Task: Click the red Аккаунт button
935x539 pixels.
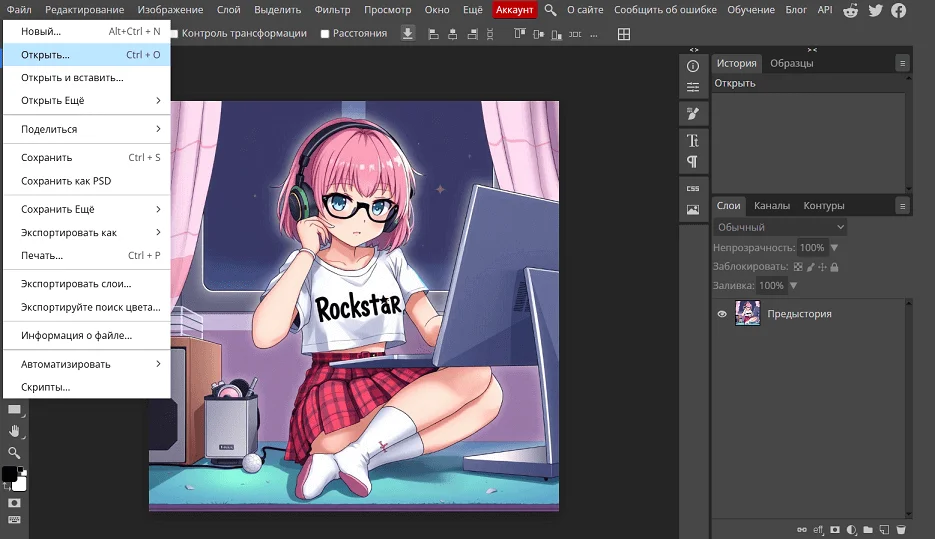Action: point(515,10)
